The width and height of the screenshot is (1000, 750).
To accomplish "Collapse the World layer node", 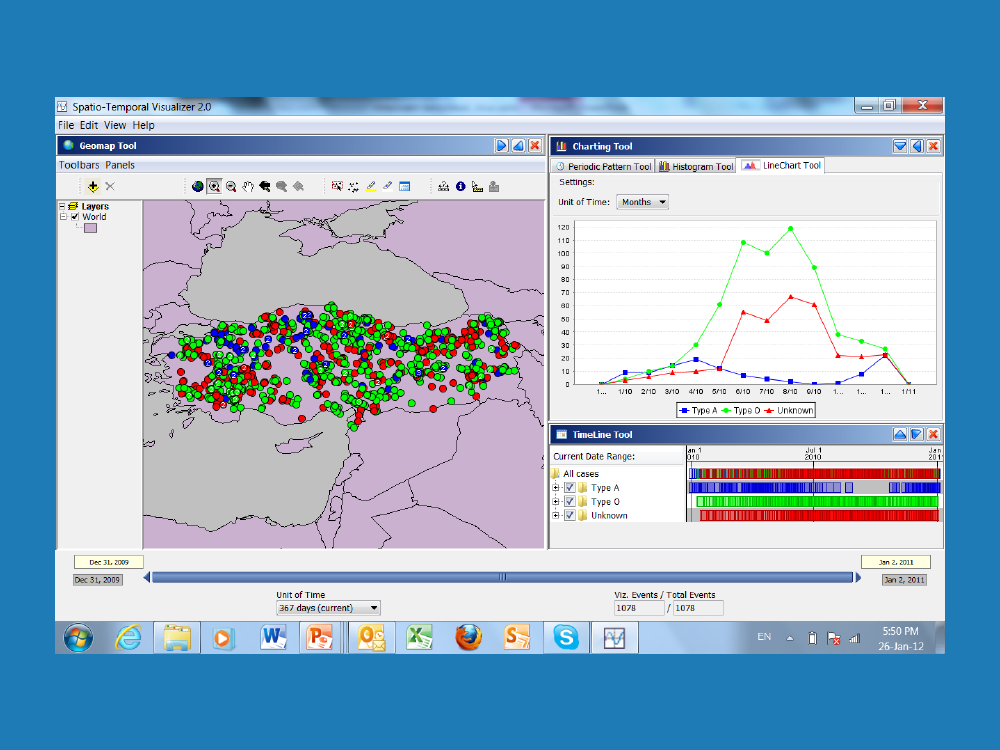I will (63, 217).
